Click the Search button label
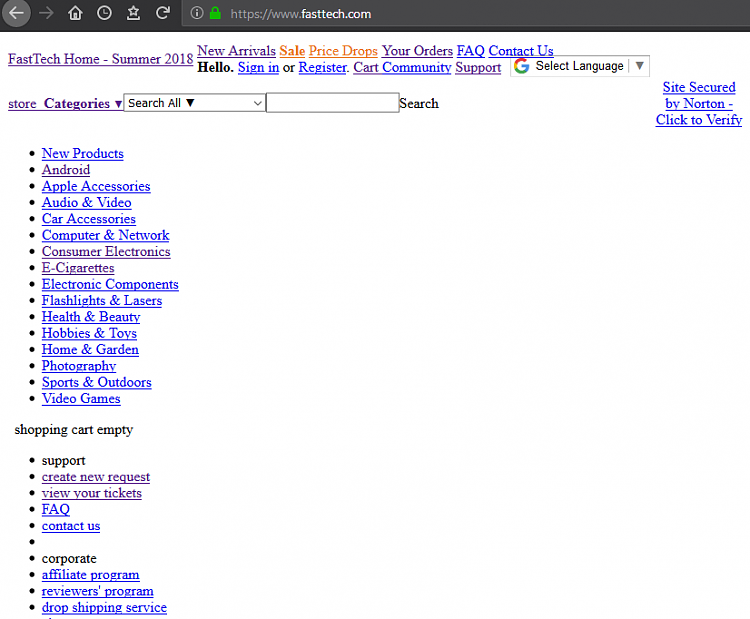 (x=419, y=103)
